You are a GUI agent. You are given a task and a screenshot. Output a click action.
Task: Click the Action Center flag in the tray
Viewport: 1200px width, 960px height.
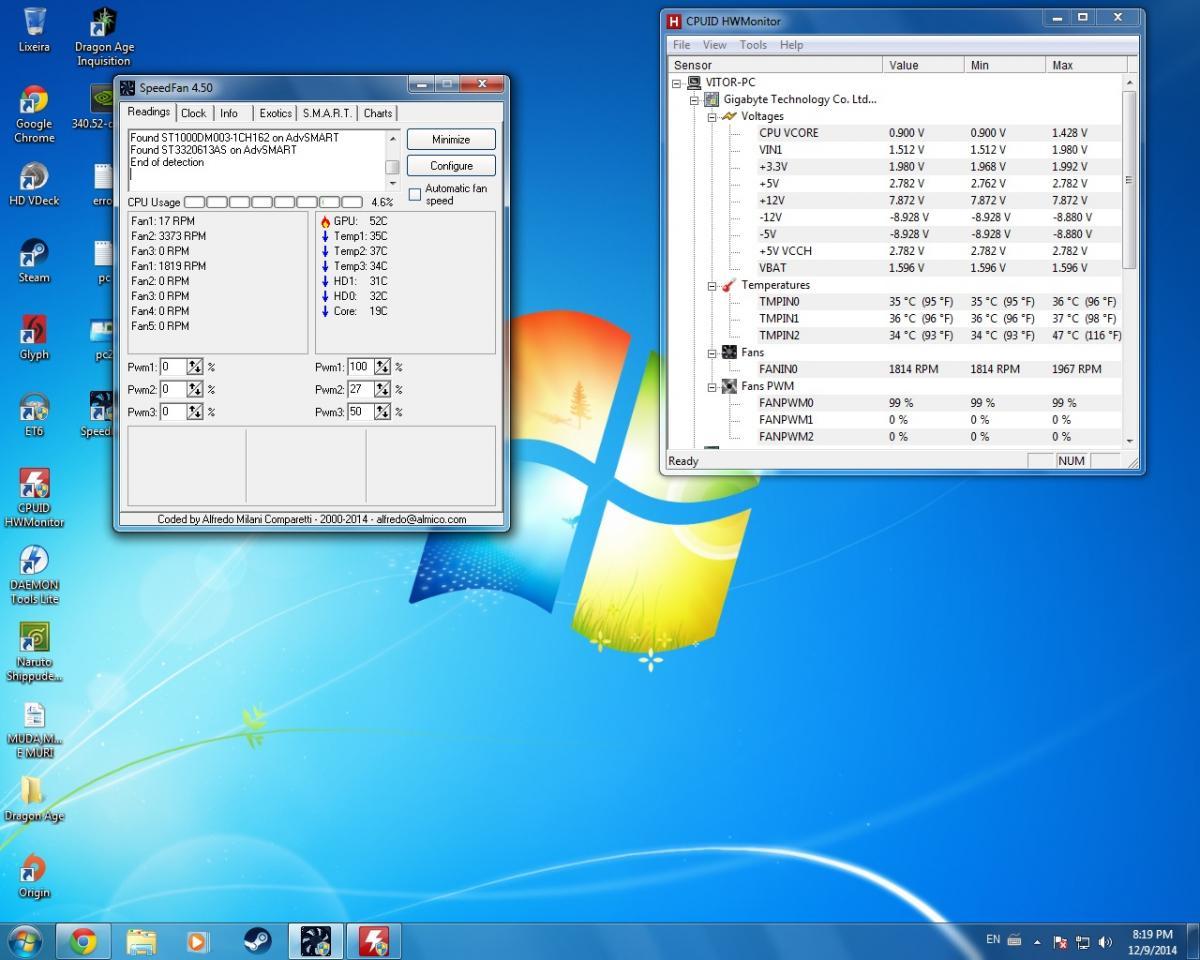pos(1060,942)
